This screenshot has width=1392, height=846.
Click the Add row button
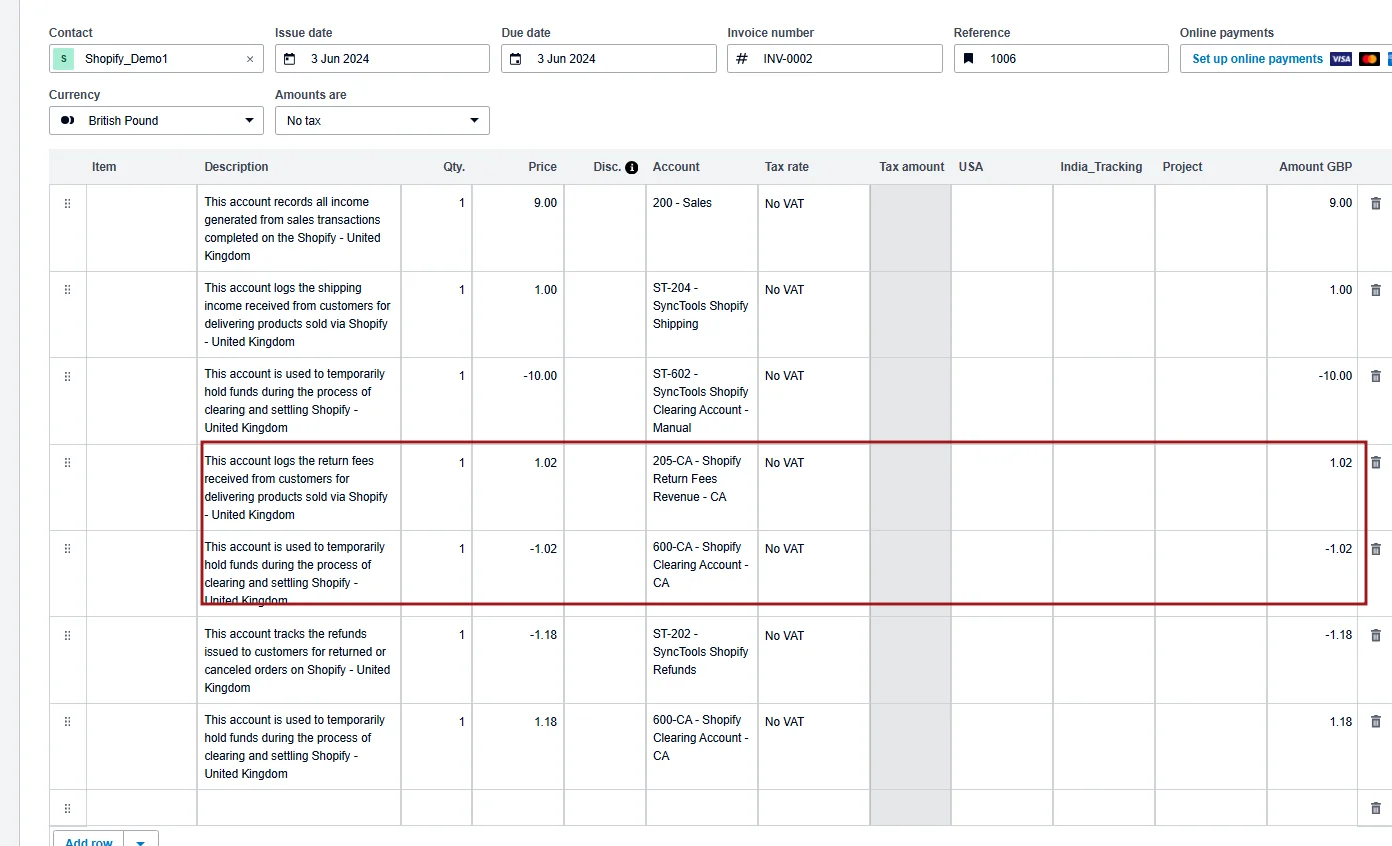pos(88,841)
